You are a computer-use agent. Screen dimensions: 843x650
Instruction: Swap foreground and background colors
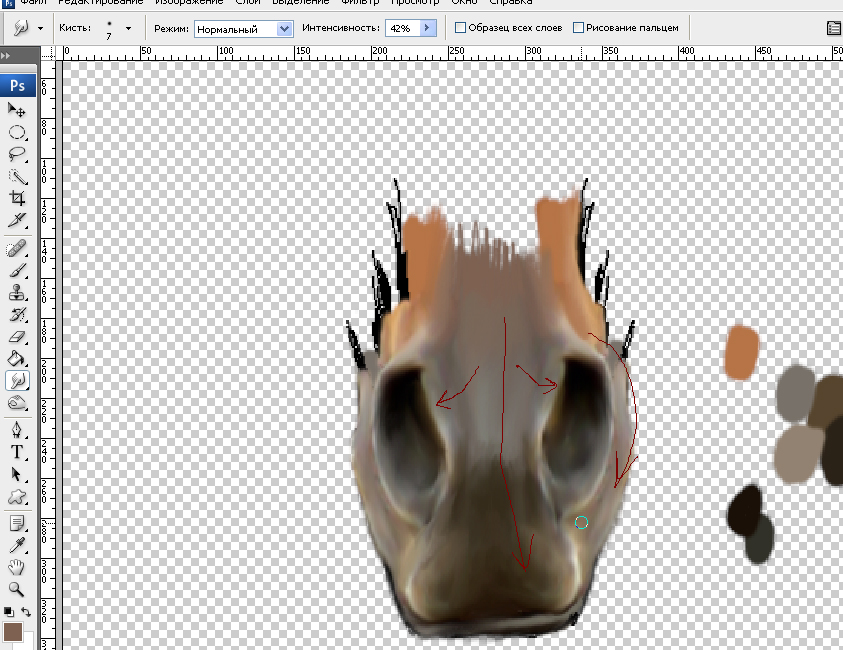25,611
